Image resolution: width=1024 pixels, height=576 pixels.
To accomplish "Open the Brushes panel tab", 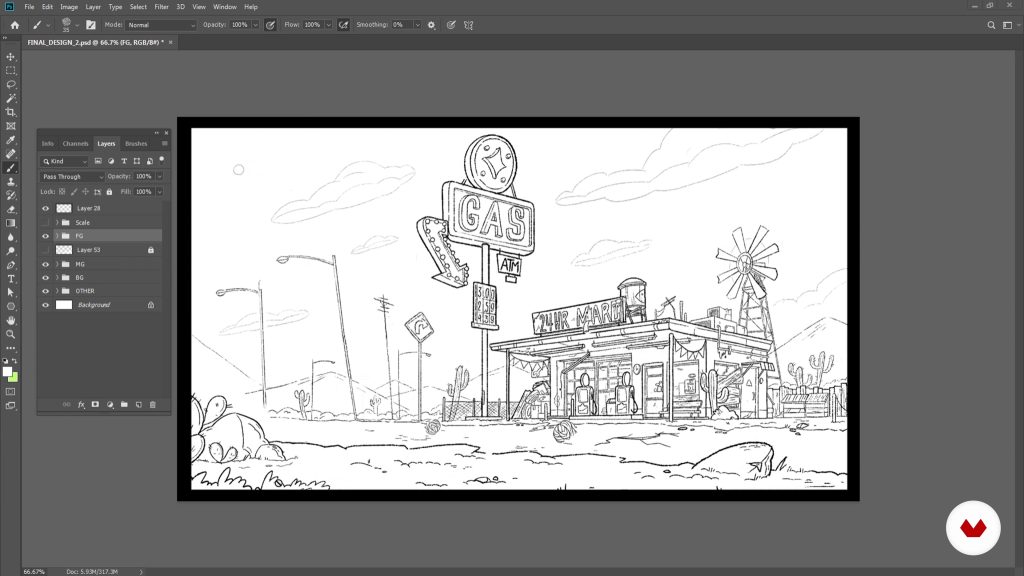I will [x=135, y=144].
